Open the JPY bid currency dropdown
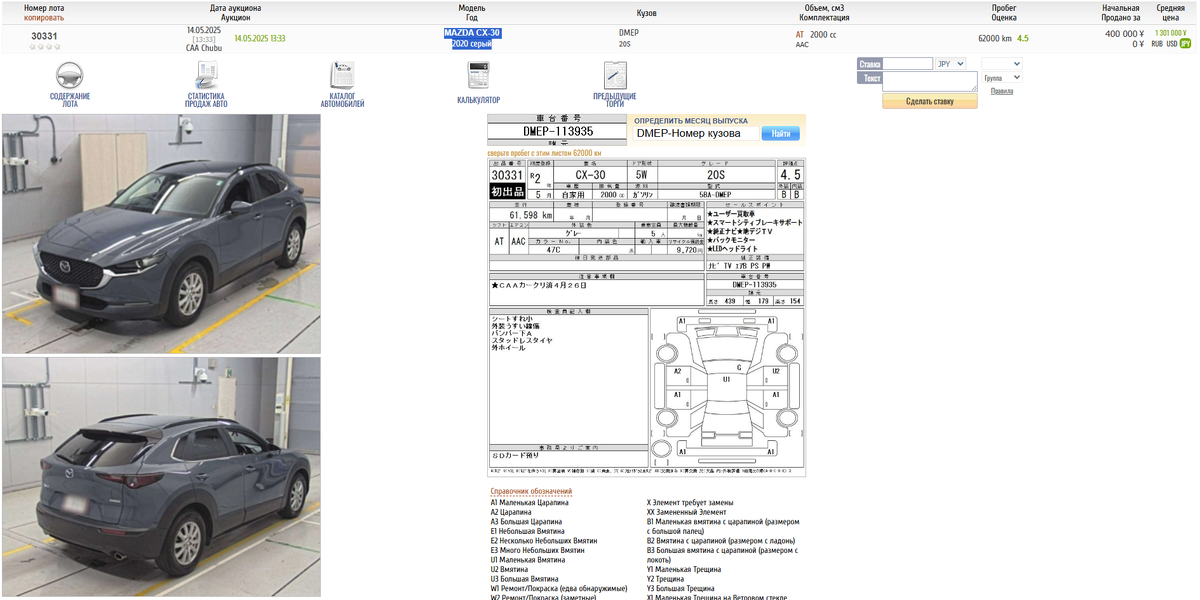This screenshot has width=1200, height=600. click(950, 64)
